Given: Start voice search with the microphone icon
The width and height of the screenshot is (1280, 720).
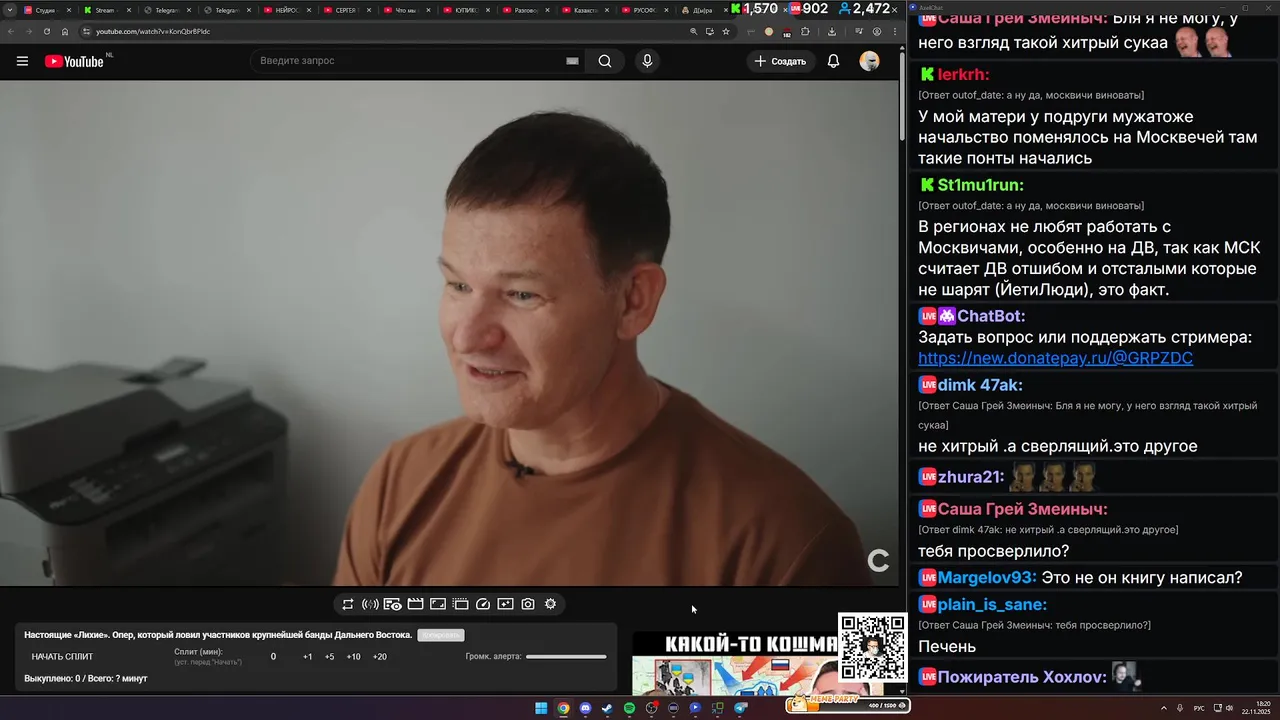Looking at the screenshot, I should [x=647, y=61].
